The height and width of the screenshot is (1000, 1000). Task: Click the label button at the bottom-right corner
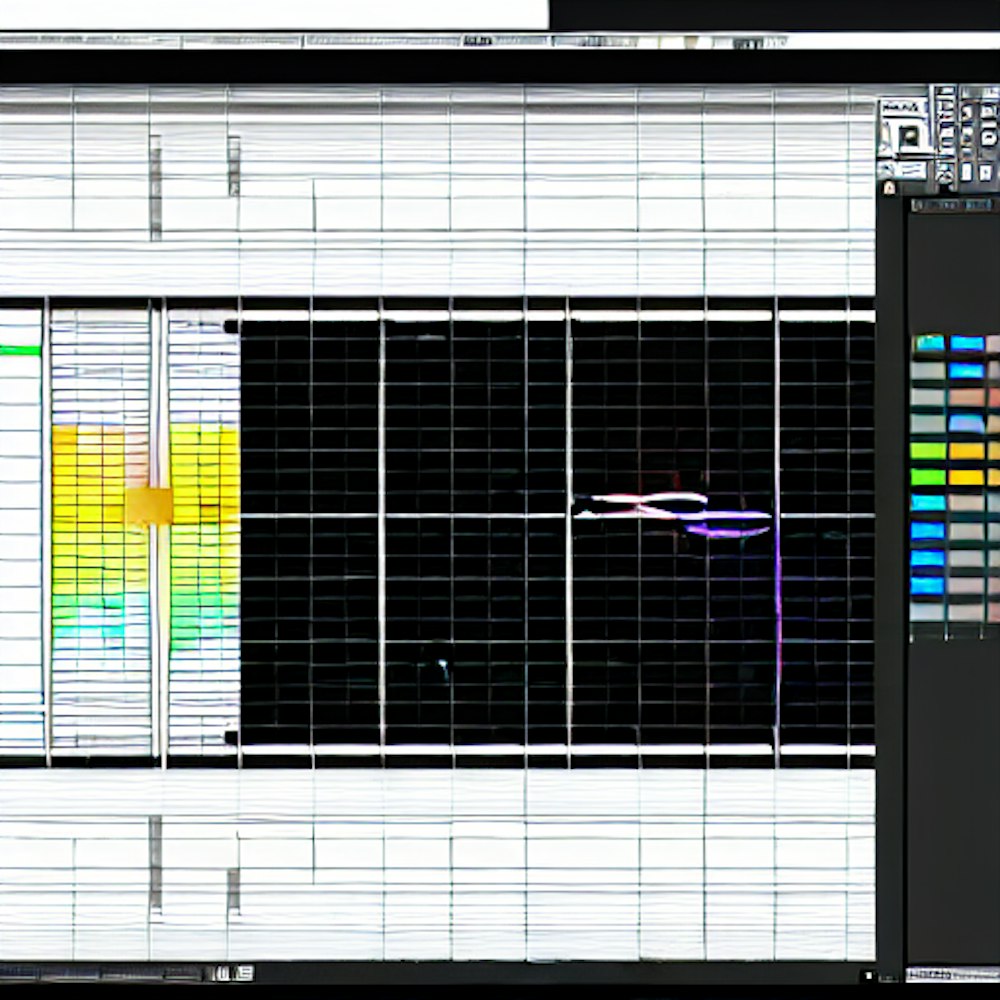950,974
